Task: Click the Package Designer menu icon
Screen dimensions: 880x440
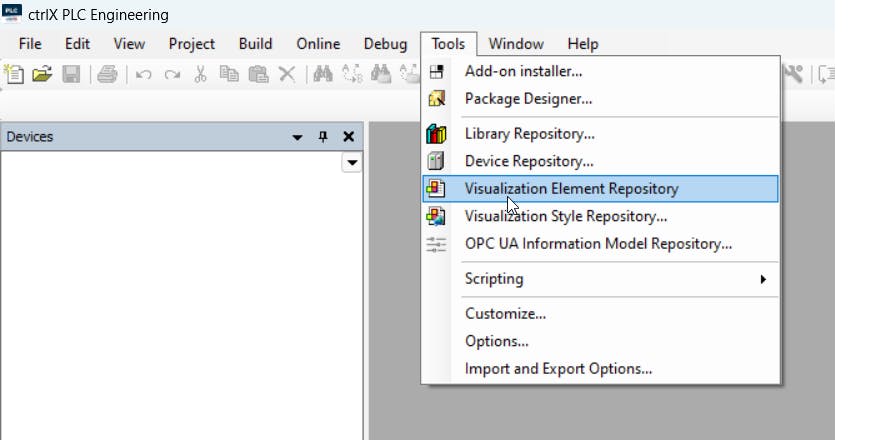Action: [436, 99]
